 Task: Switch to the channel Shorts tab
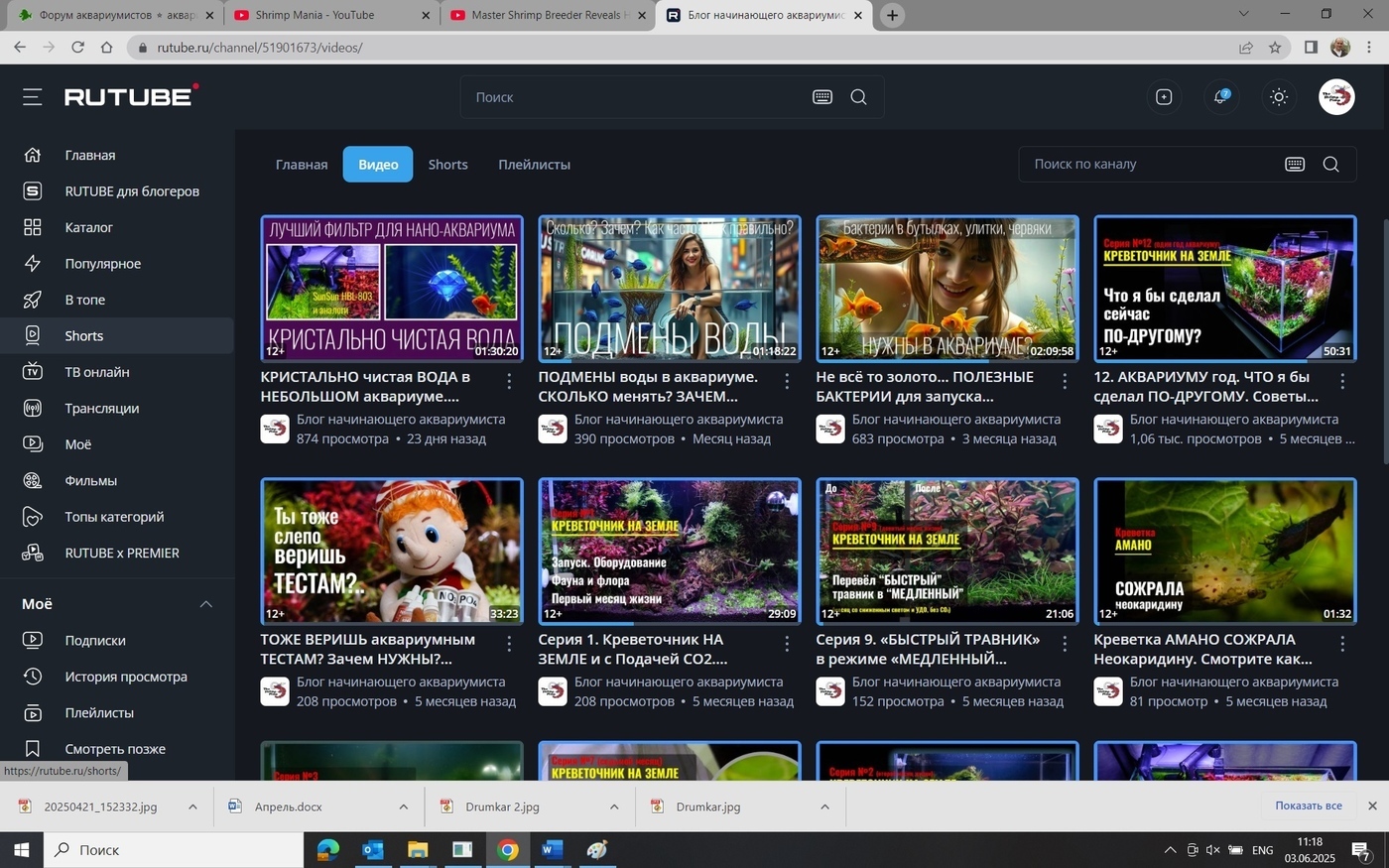(x=448, y=165)
